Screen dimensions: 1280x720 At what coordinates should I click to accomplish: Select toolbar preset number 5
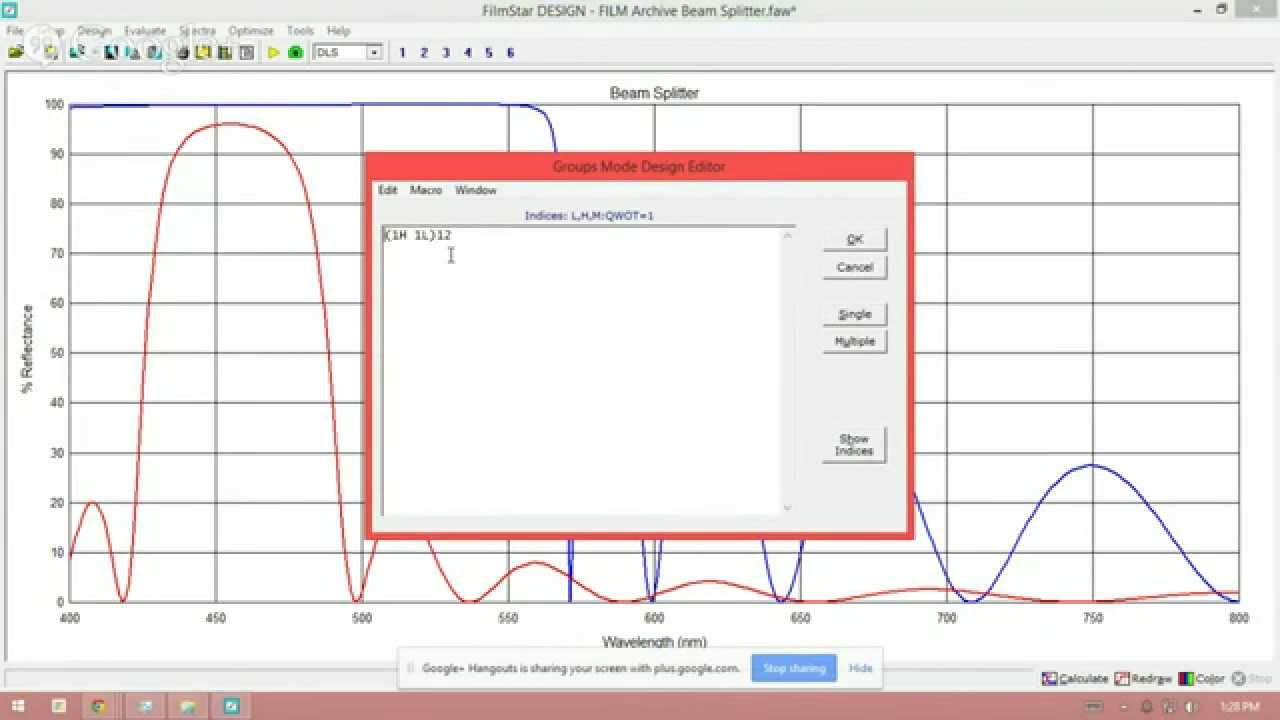coord(489,53)
